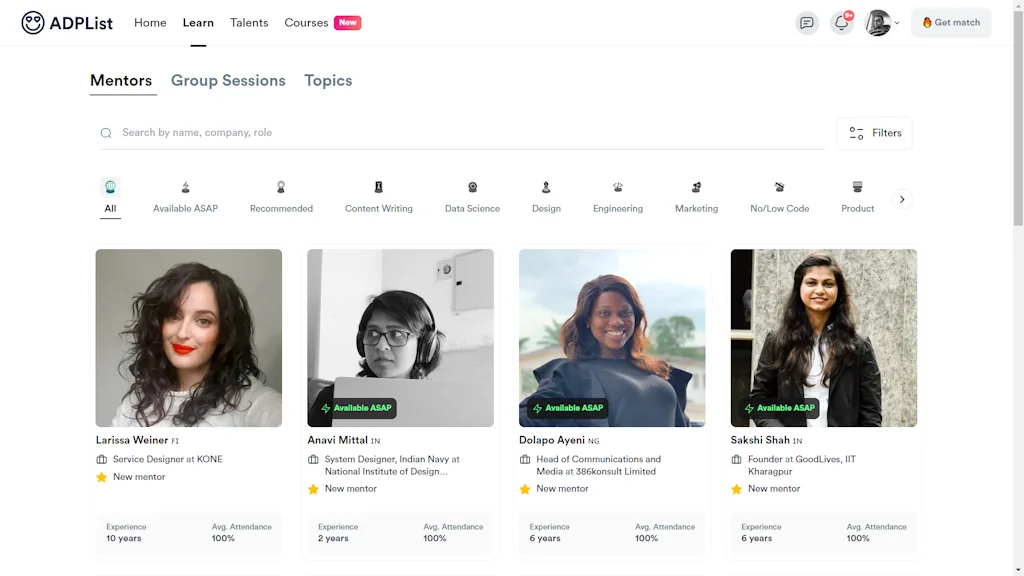
Task: Filter by Recommended mentors category
Action: pyautogui.click(x=281, y=187)
